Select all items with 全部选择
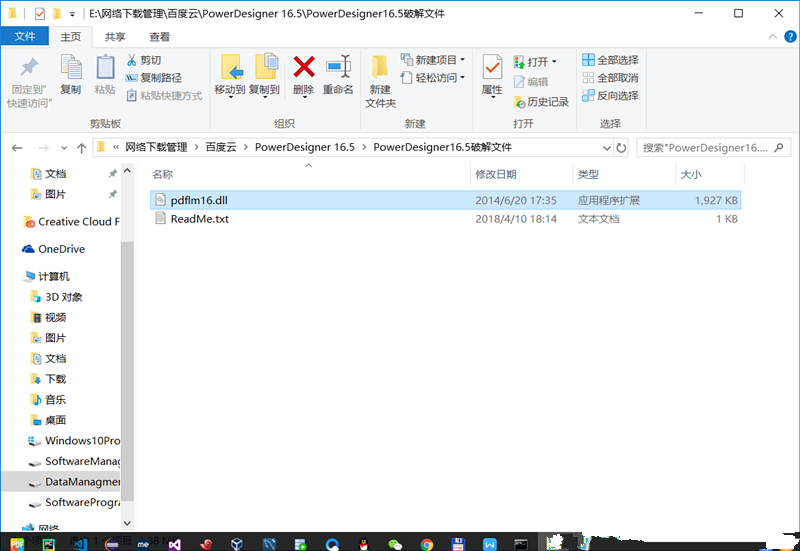This screenshot has height=551, width=800. point(610,60)
